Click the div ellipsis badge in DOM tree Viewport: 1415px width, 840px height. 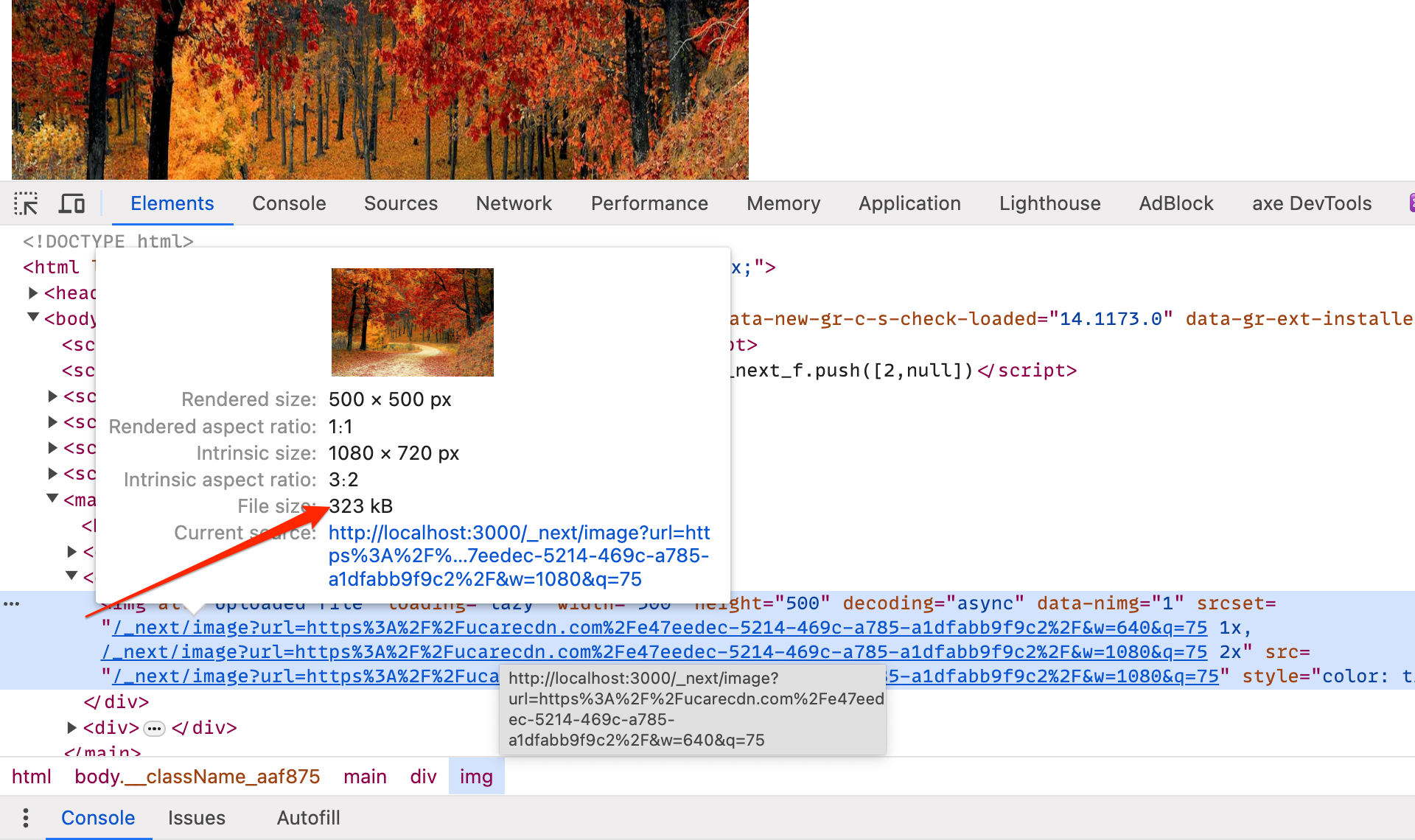[x=153, y=728]
